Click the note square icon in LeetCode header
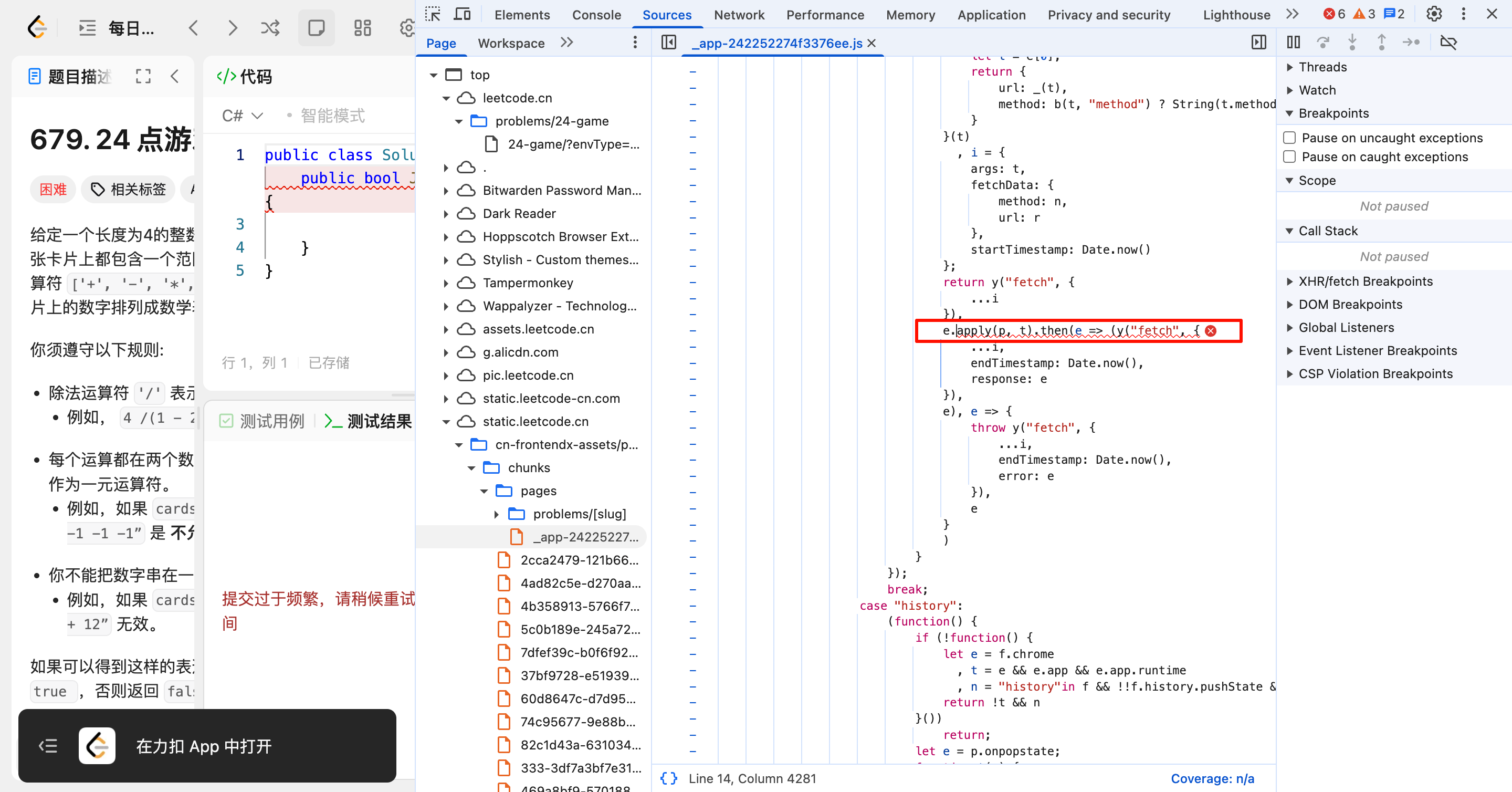Screen dimensions: 1512x792 [x=317, y=28]
